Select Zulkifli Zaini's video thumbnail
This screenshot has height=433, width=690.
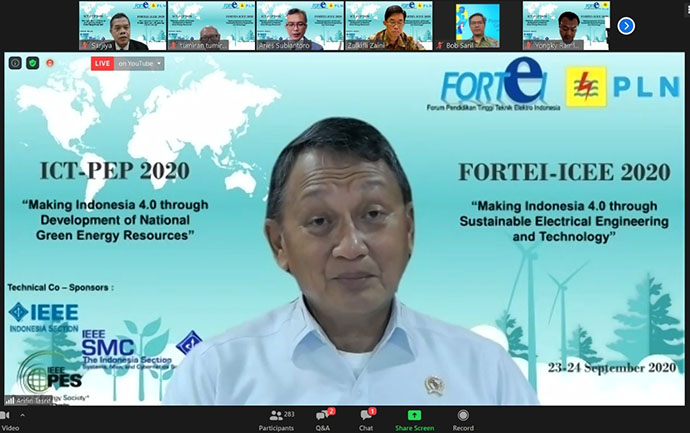[386, 26]
